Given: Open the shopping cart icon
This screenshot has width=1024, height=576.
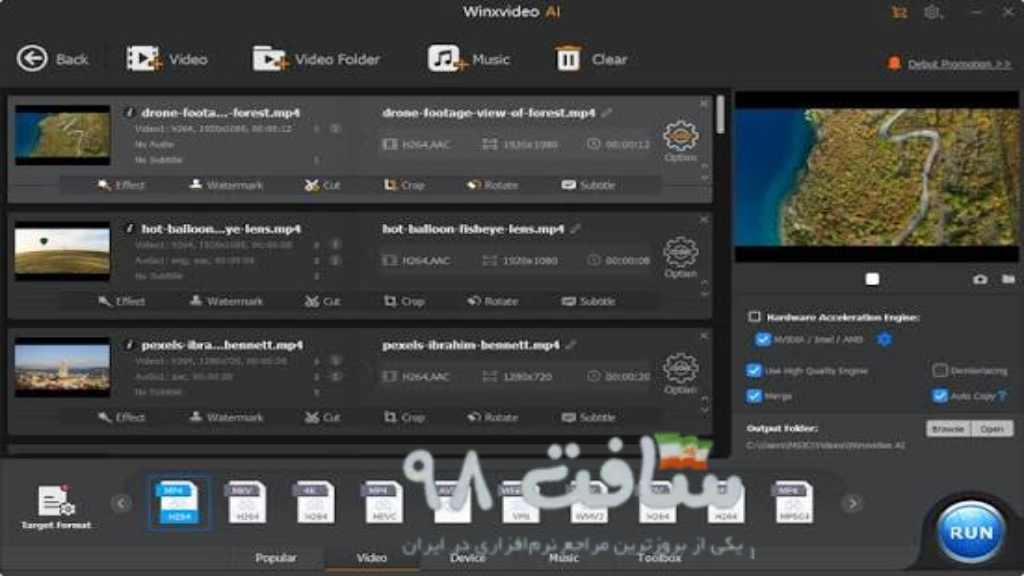Looking at the screenshot, I should (899, 12).
